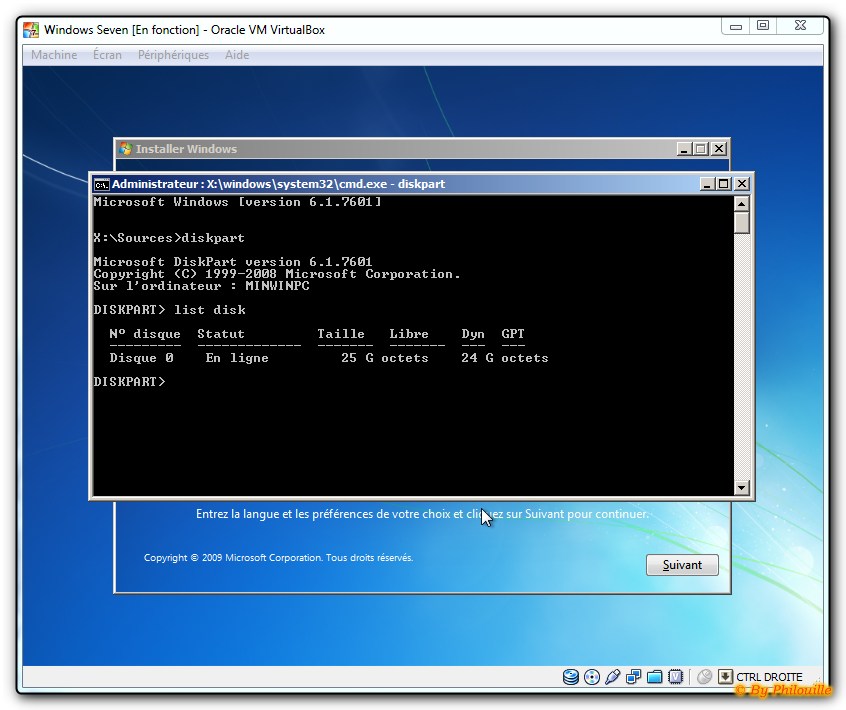This screenshot has height=710, width=846.
Task: Click the CTRL DROITE host key label
Action: tap(769, 677)
